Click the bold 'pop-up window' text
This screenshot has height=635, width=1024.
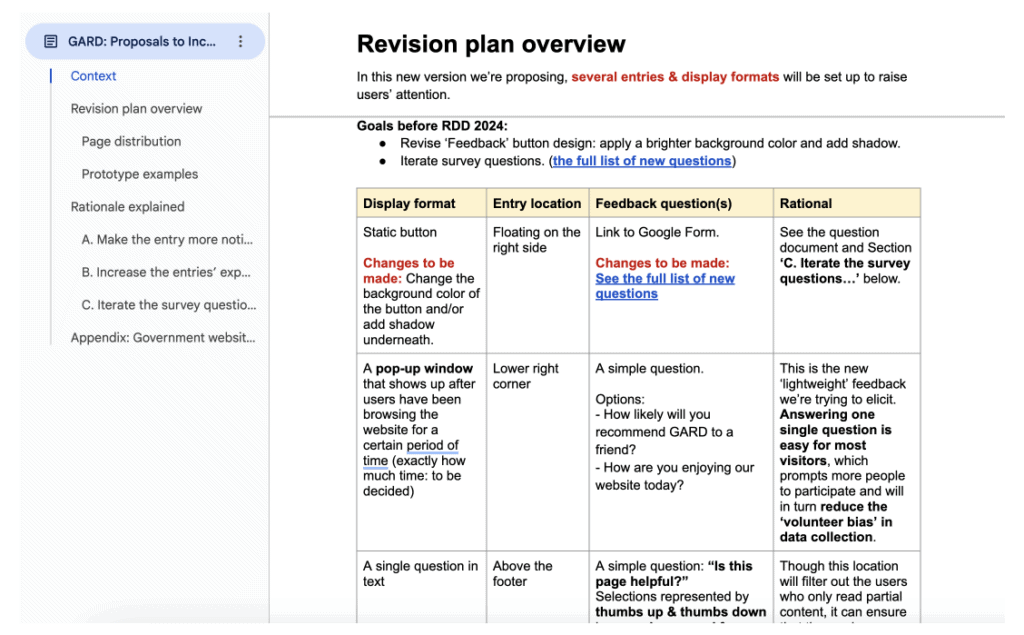424,368
